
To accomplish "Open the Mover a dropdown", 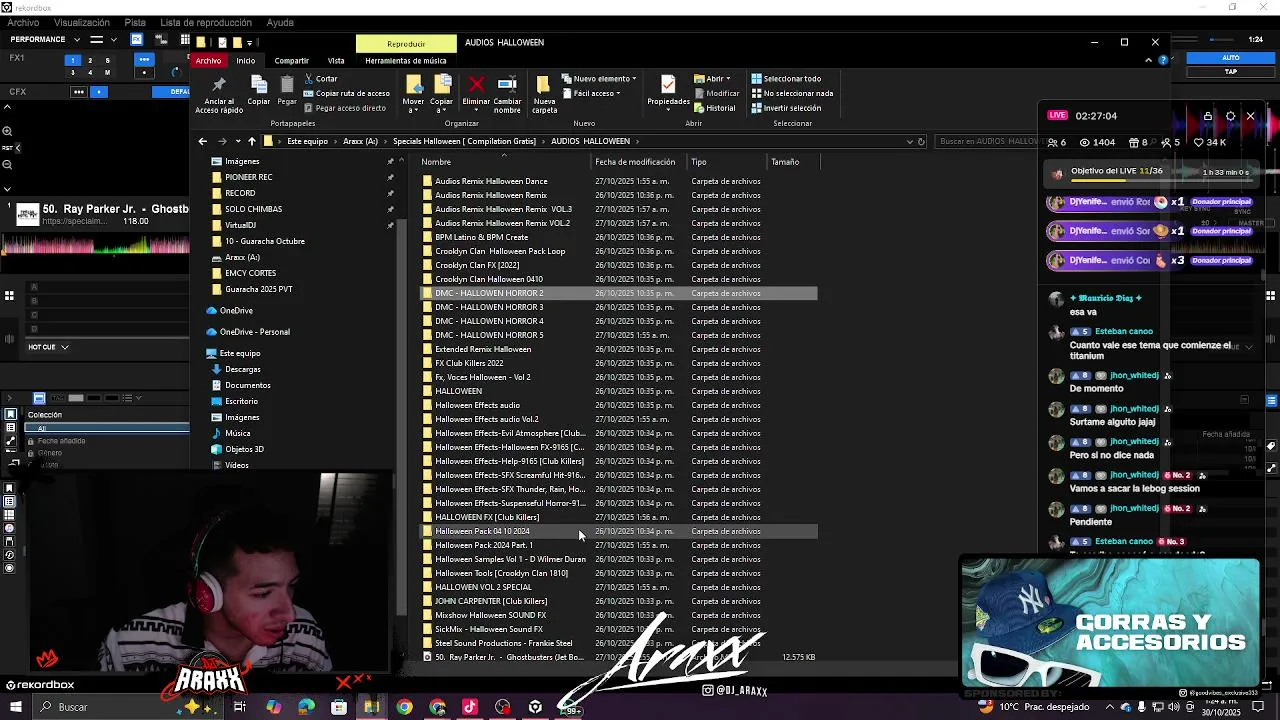I will 413,95.
